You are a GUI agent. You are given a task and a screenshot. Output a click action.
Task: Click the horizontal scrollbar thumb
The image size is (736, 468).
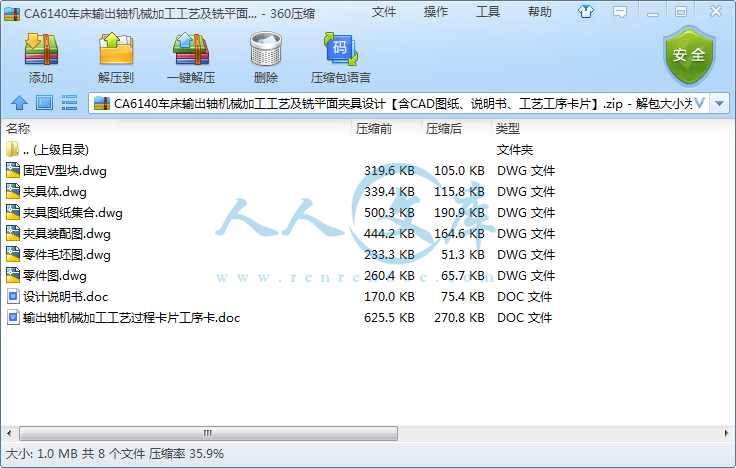(x=208, y=433)
